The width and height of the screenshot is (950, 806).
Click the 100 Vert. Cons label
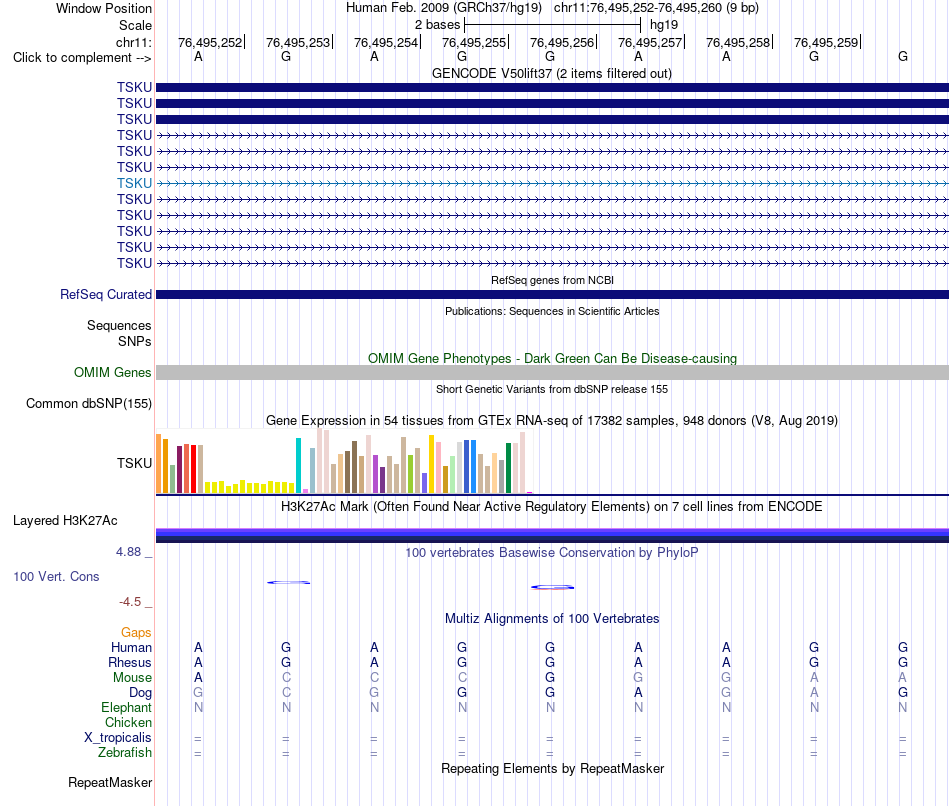point(56,577)
